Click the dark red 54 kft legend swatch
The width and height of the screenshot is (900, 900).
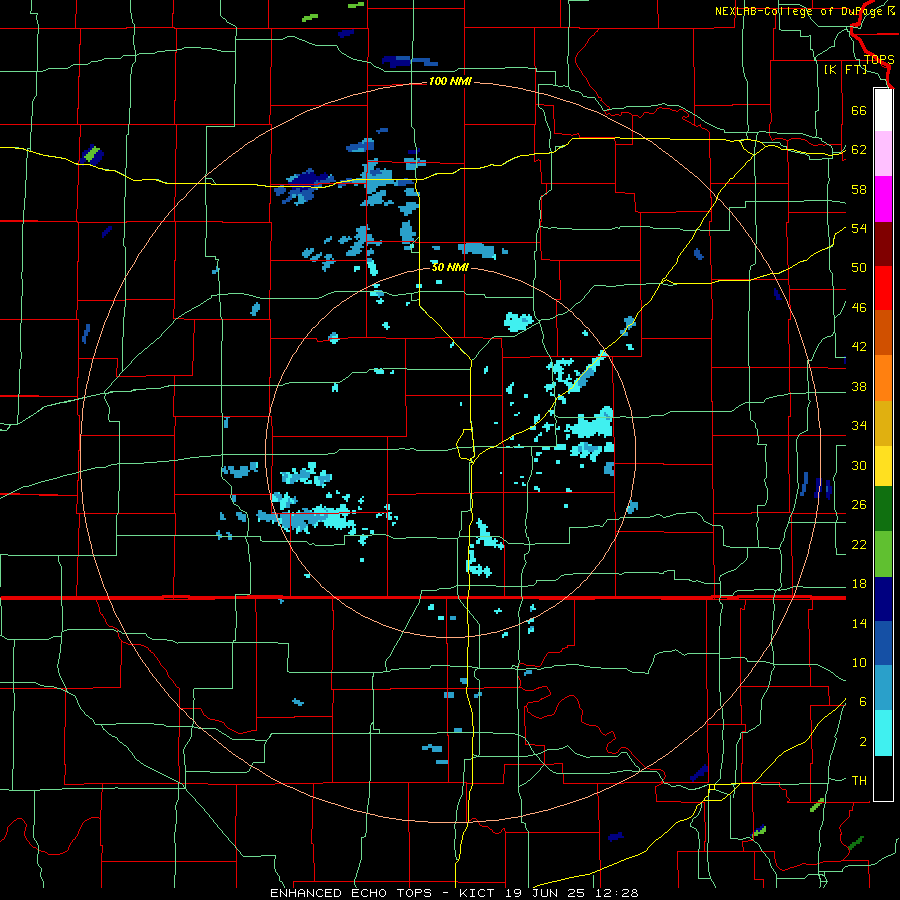click(883, 244)
